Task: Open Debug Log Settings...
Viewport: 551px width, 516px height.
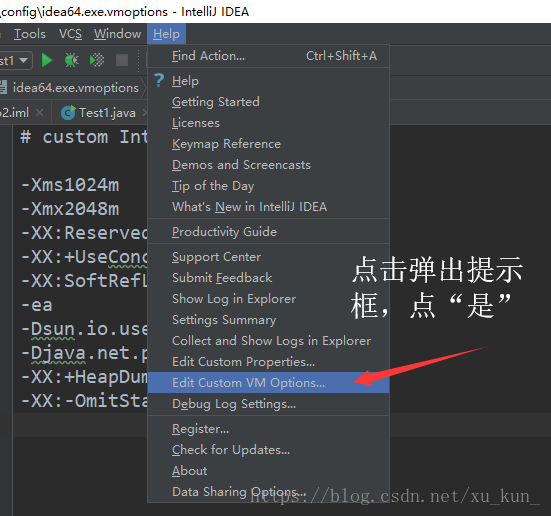Action: click(268, 404)
